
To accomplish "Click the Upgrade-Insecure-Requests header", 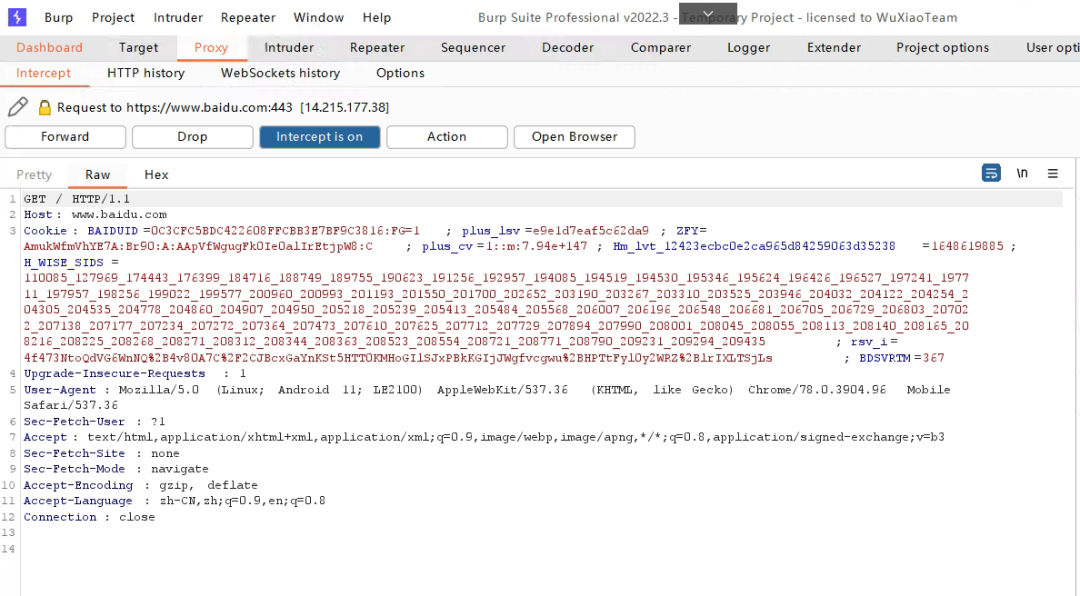I will tap(114, 373).
